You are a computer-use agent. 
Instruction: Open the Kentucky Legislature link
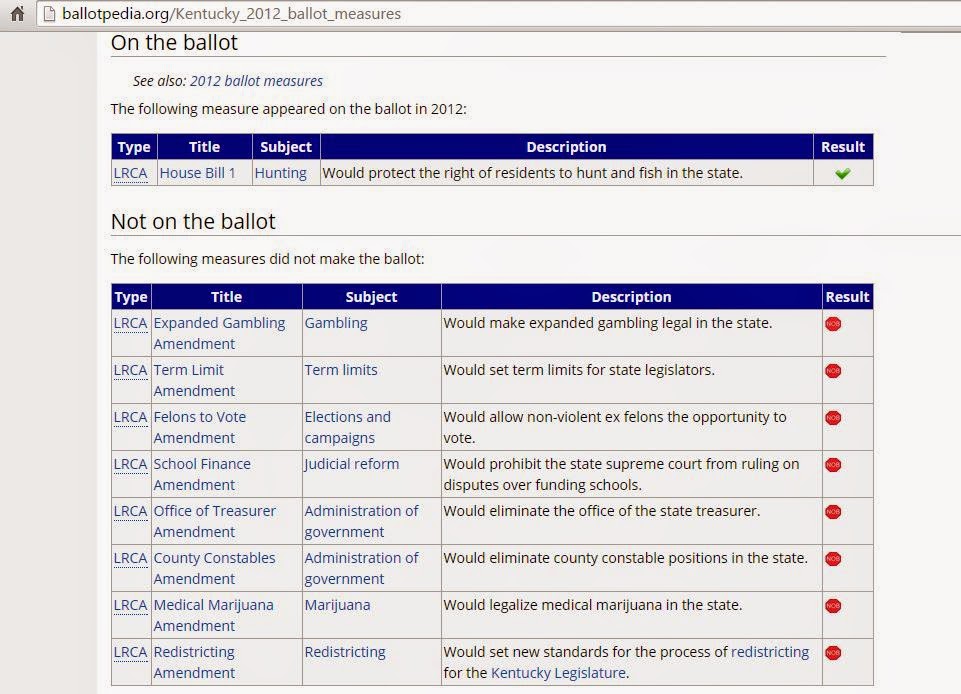click(x=558, y=673)
